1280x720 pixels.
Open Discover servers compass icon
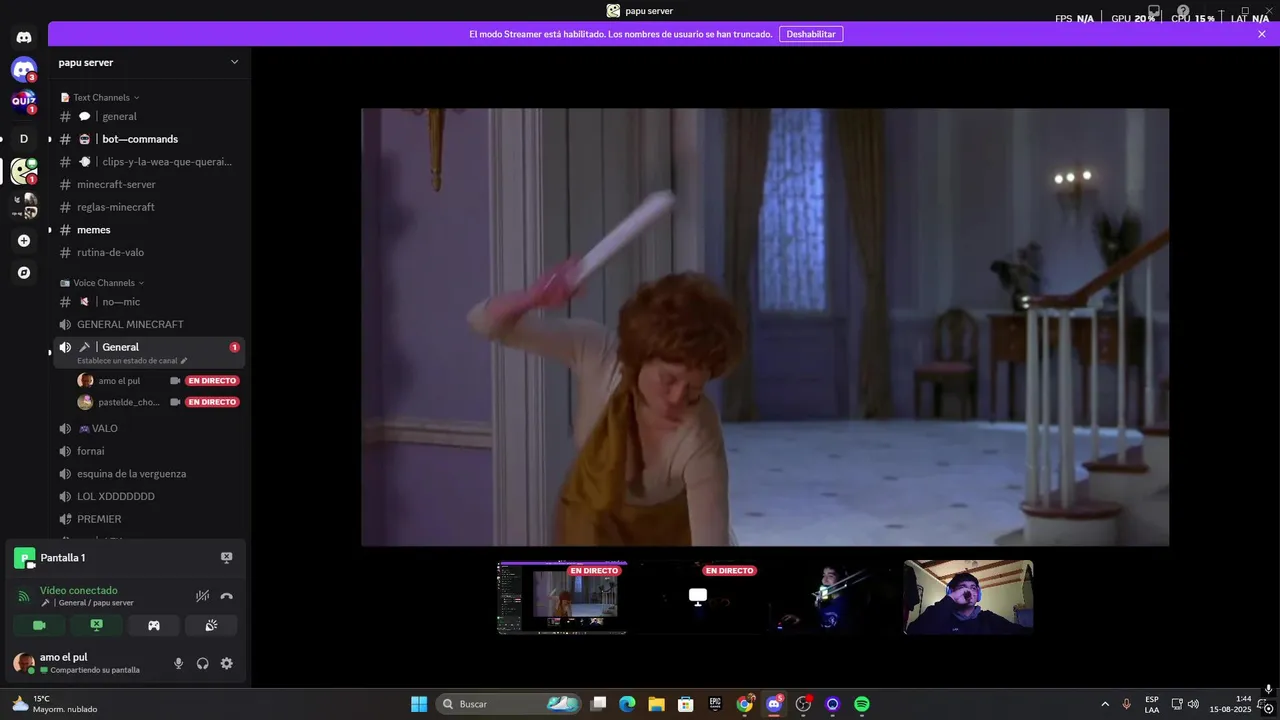tap(24, 272)
